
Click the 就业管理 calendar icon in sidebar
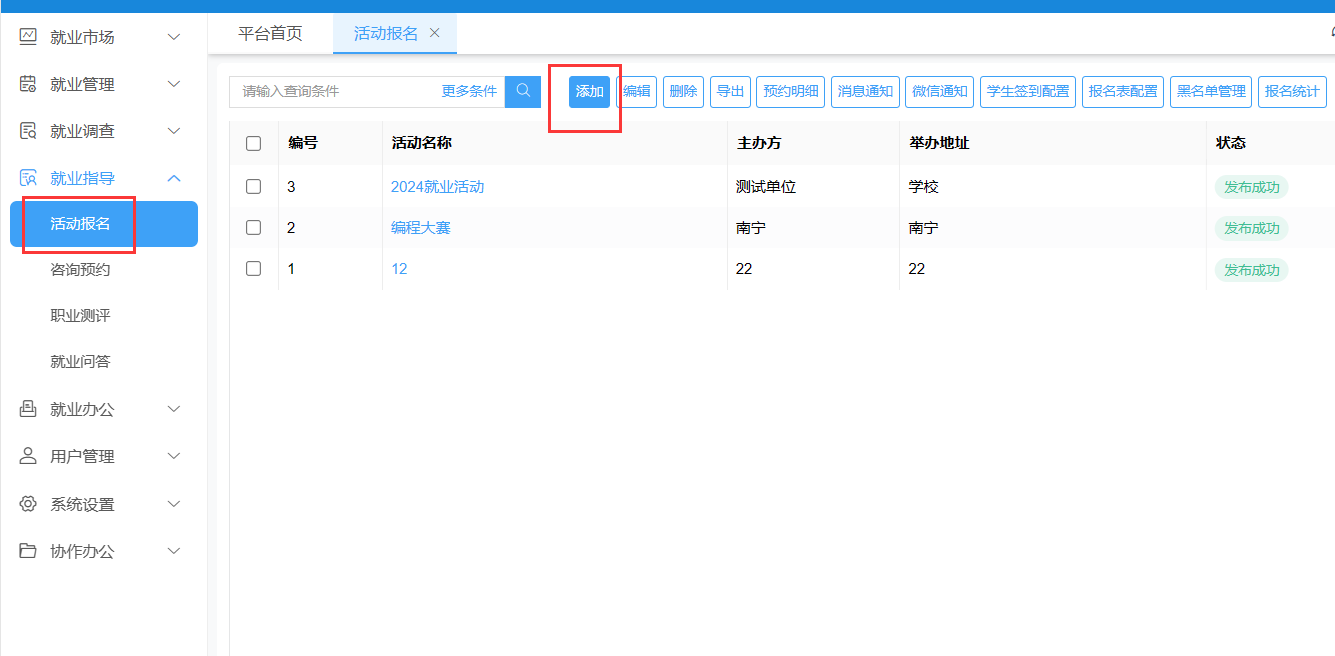[x=28, y=84]
